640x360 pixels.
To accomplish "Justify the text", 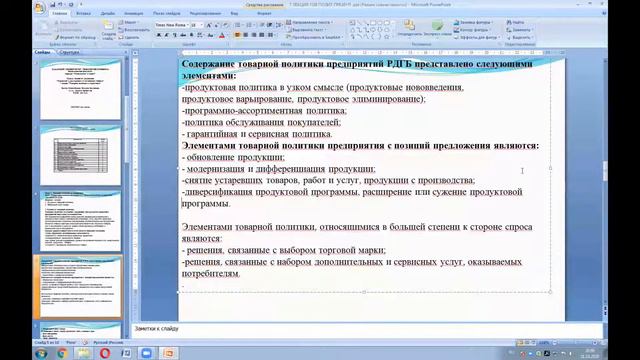I will pyautogui.click(x=261, y=35).
